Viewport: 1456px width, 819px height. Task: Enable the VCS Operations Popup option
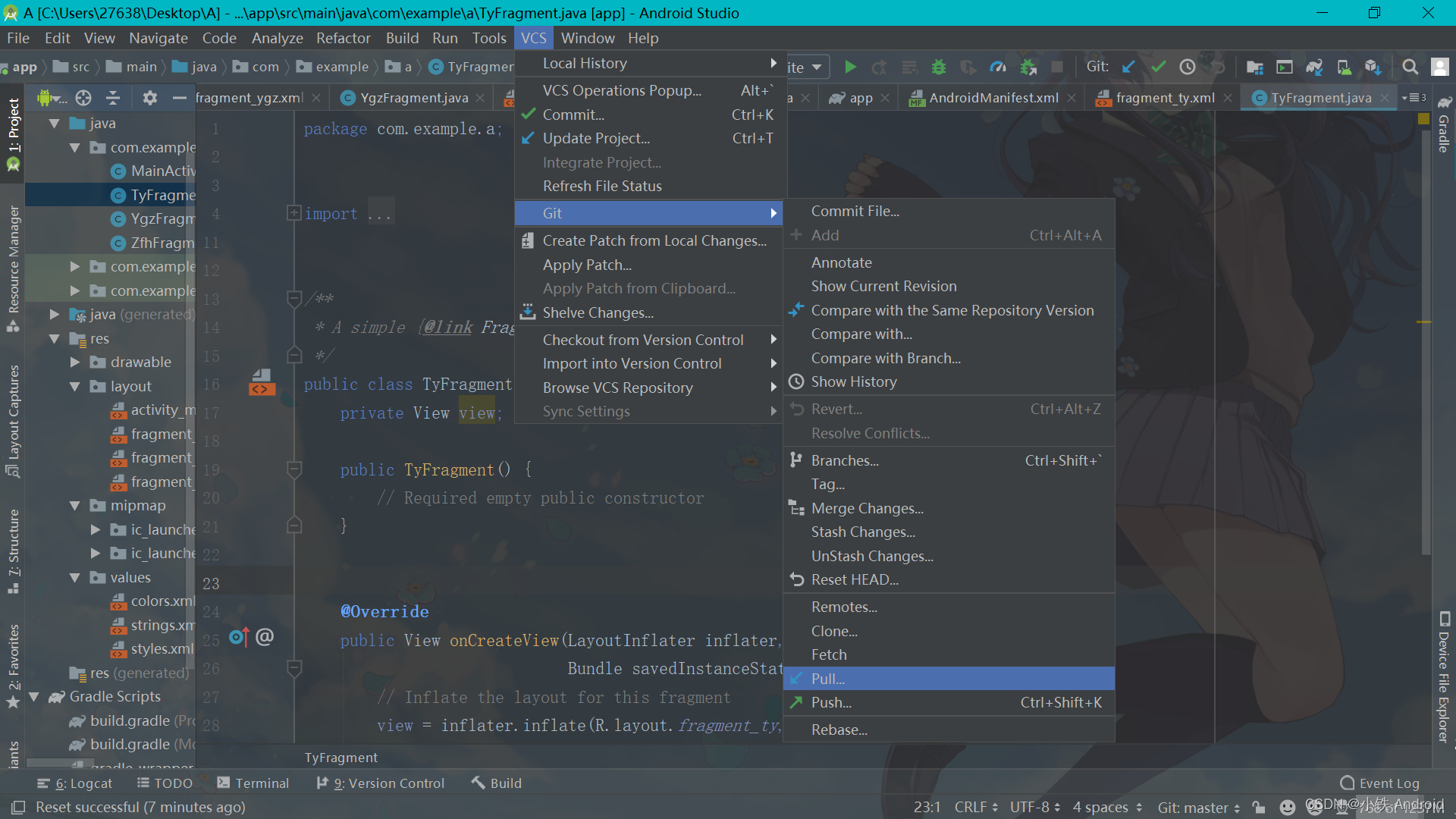pos(620,90)
